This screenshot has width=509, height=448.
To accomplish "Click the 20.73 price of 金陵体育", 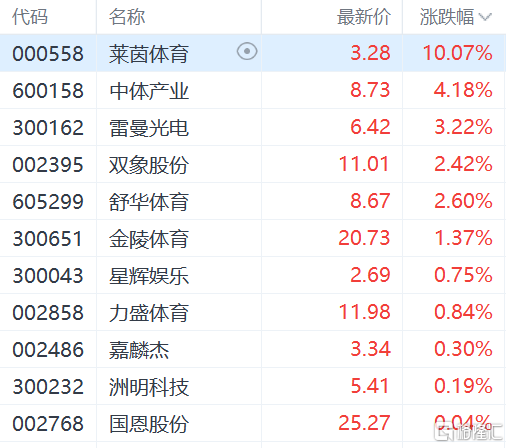I will pos(364,238).
